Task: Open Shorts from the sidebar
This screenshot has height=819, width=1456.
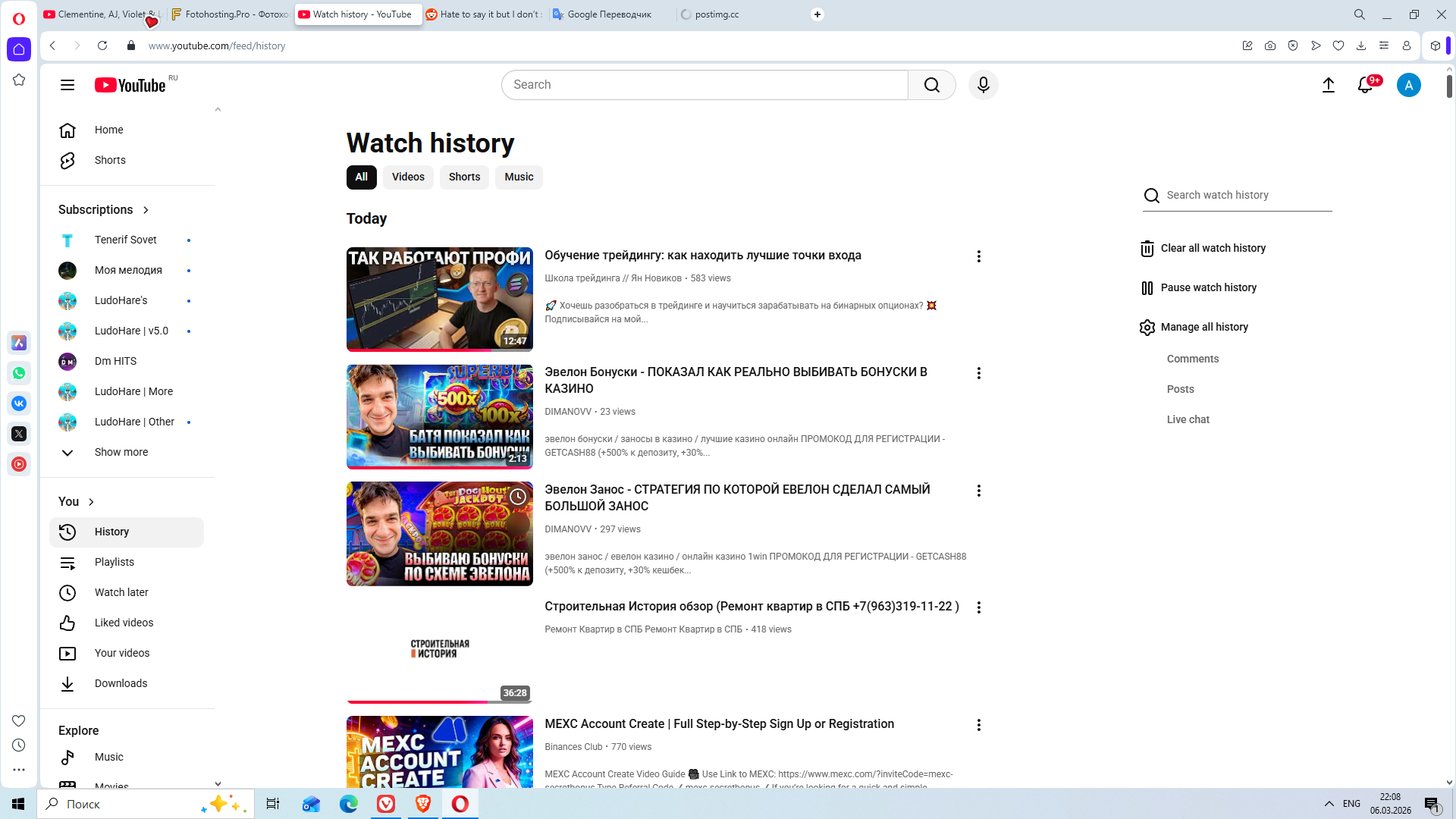Action: click(110, 160)
